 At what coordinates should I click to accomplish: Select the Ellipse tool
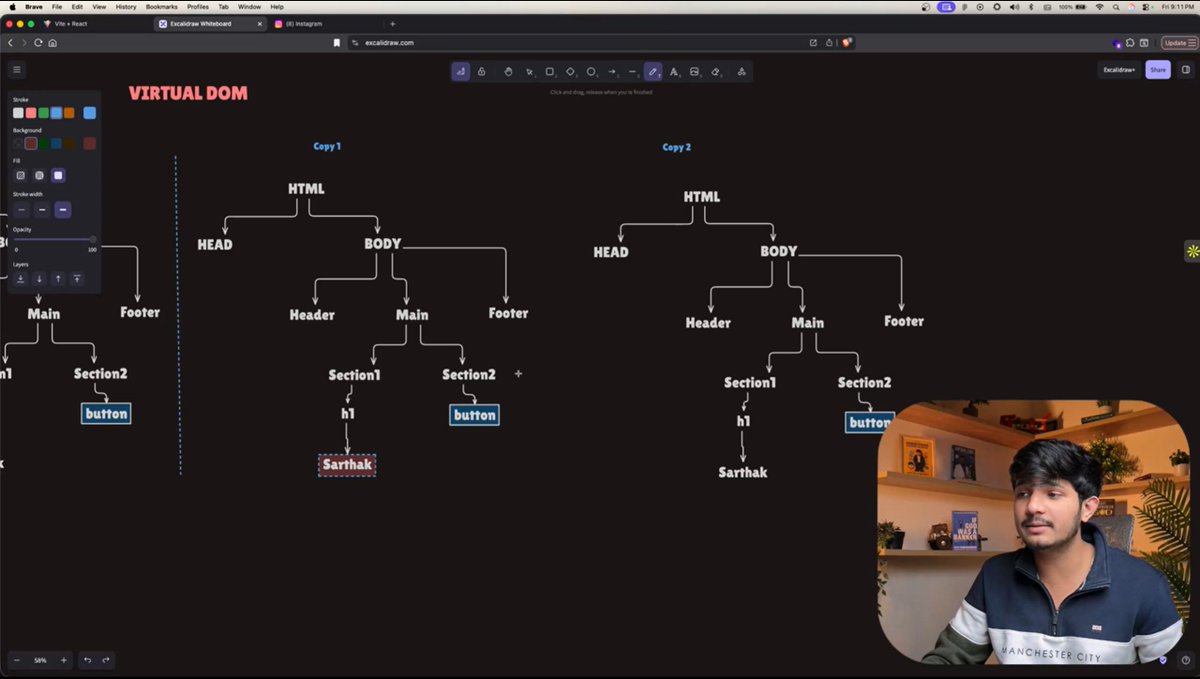click(x=592, y=71)
